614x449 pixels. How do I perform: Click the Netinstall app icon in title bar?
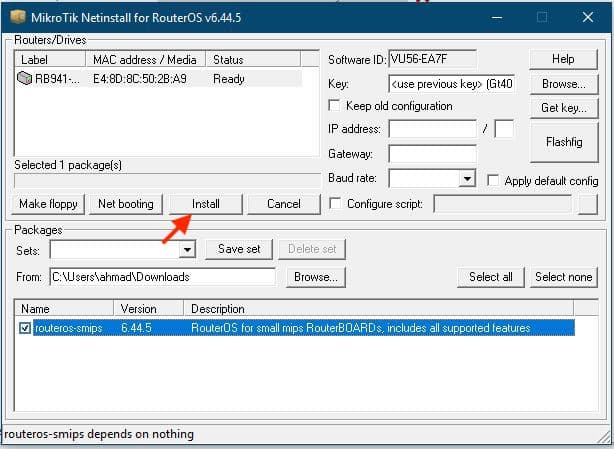17,17
